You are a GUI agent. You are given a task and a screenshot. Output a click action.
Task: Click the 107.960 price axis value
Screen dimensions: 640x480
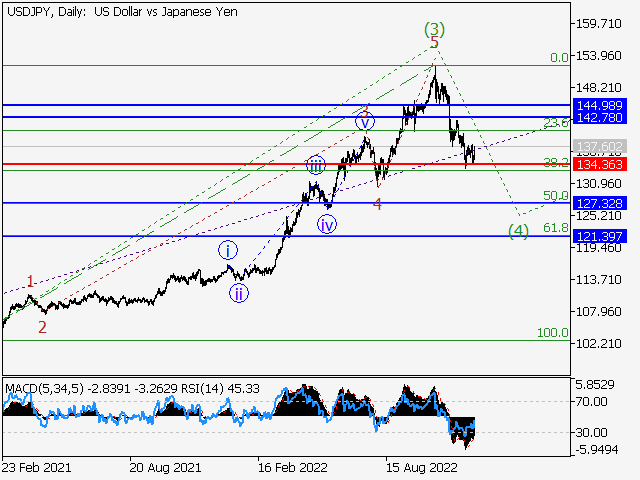click(598, 311)
